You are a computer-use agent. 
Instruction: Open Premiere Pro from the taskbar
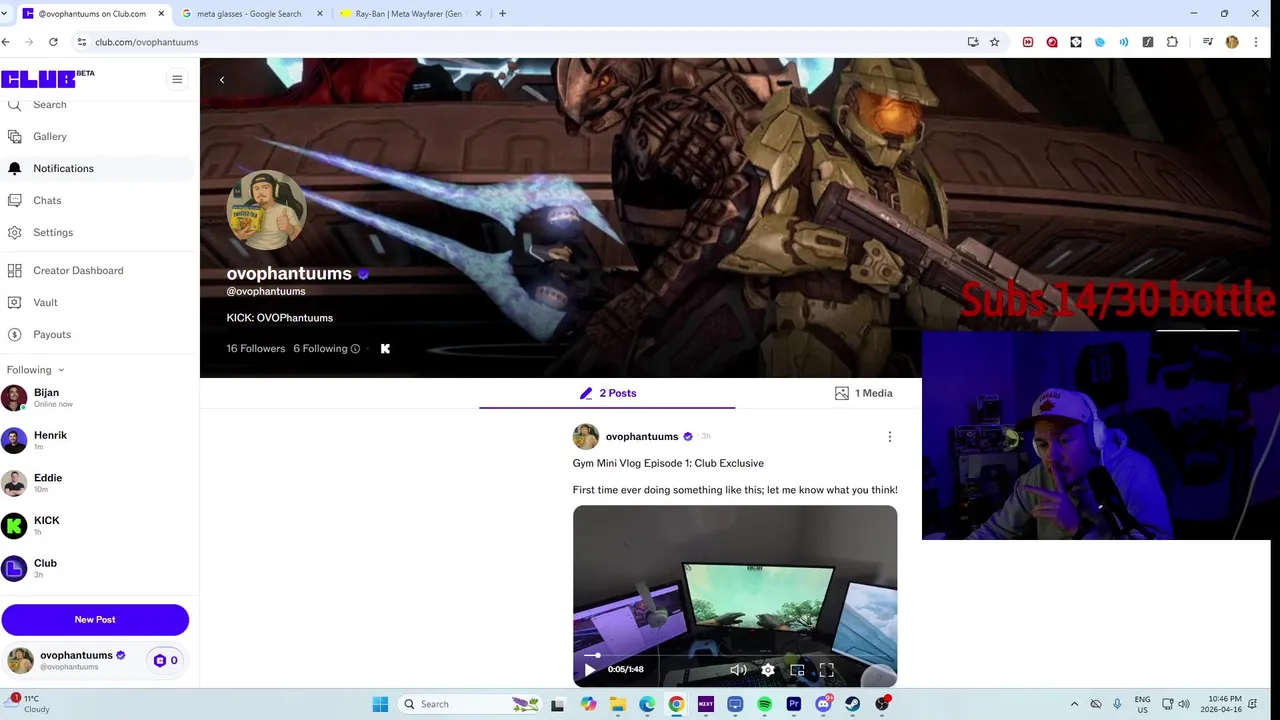[x=794, y=704]
